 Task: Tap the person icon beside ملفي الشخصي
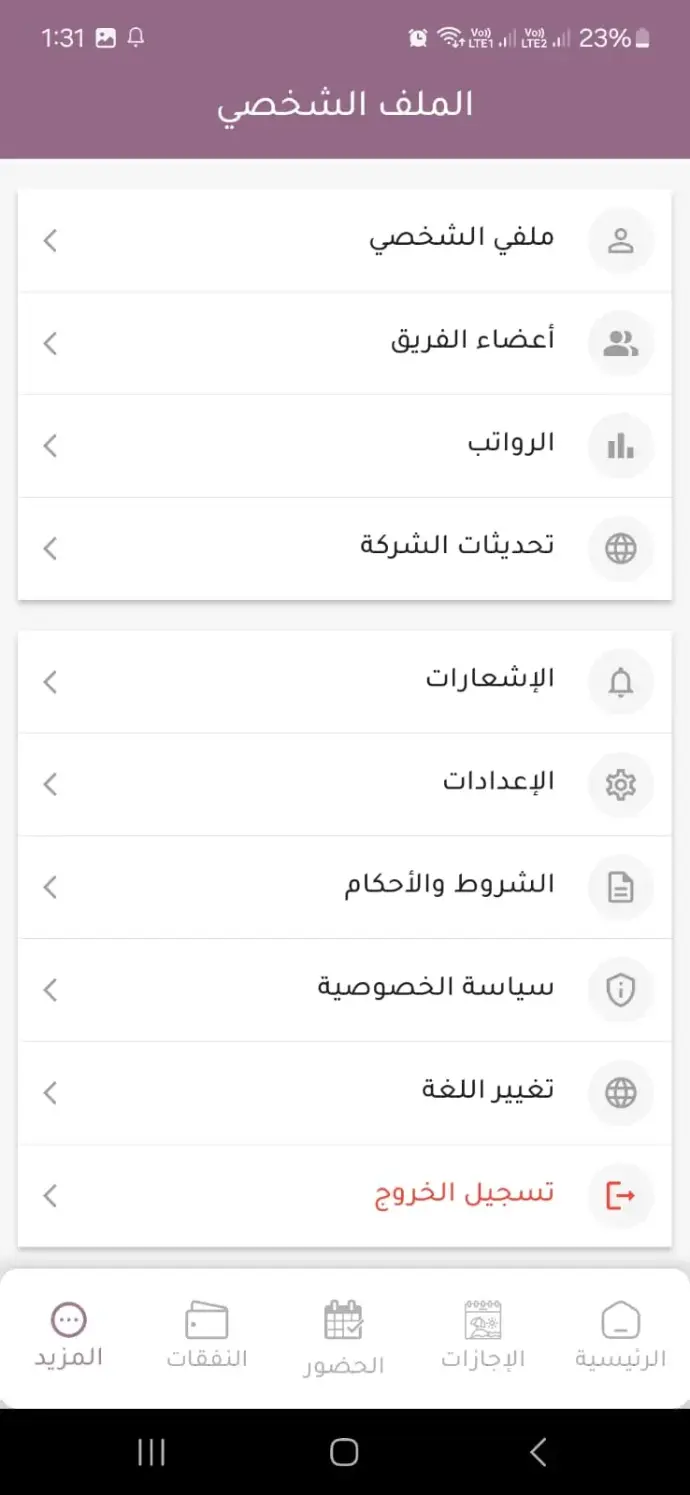coord(620,241)
